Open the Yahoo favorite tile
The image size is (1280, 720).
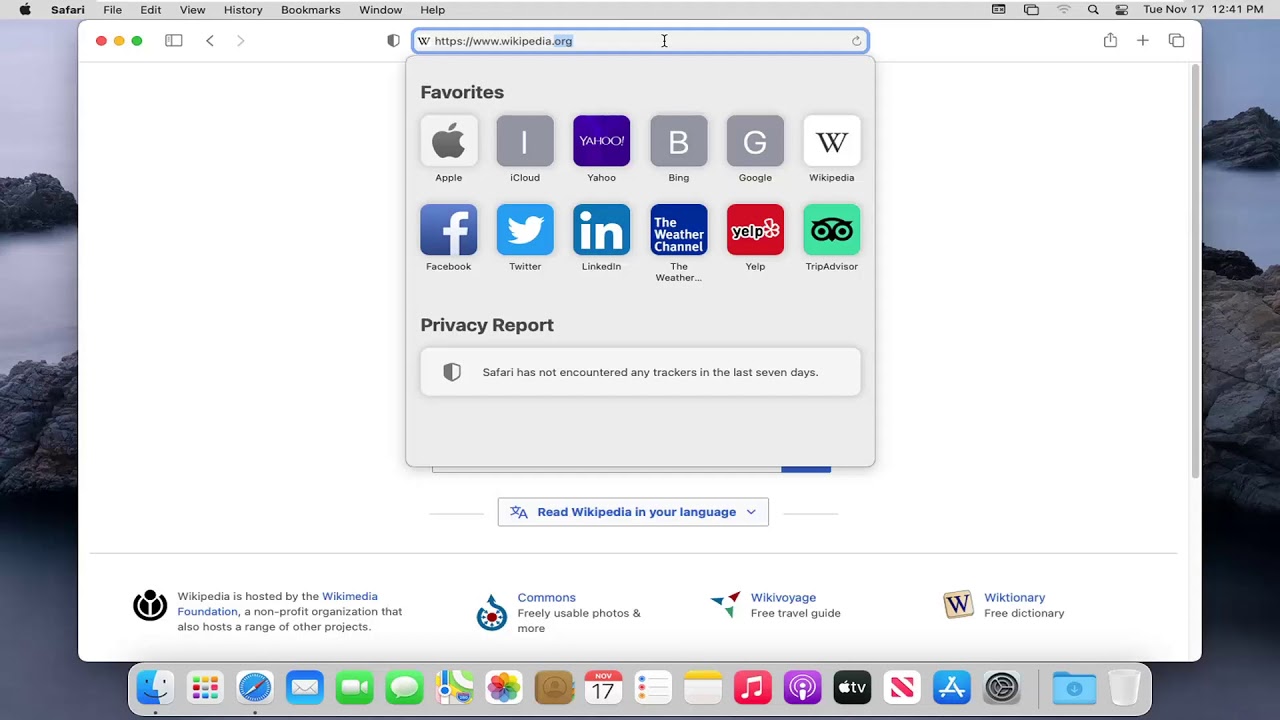click(x=601, y=141)
